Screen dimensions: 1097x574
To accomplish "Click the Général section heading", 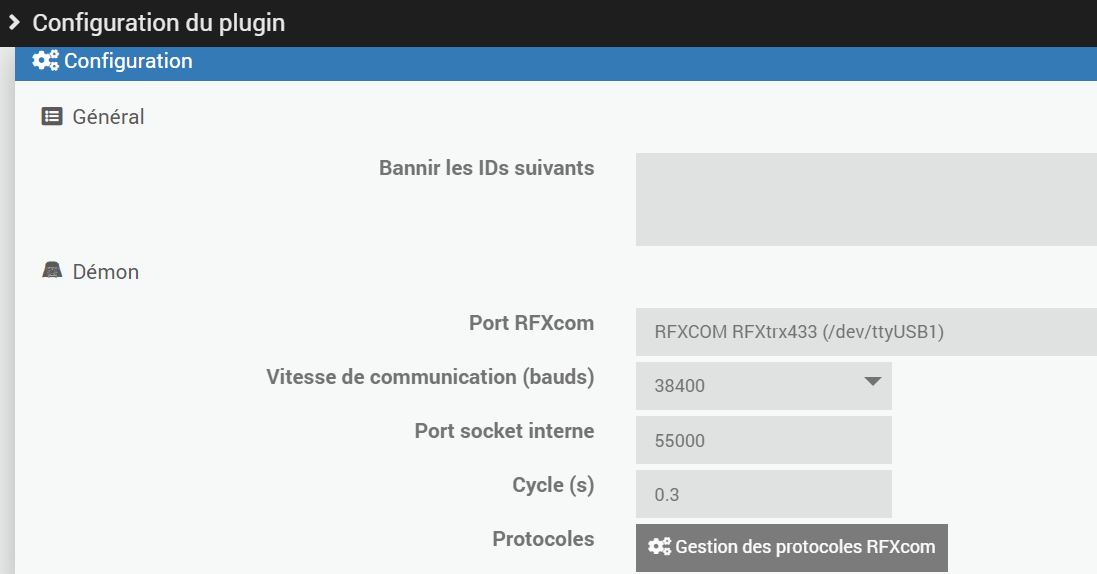I will 108,117.
